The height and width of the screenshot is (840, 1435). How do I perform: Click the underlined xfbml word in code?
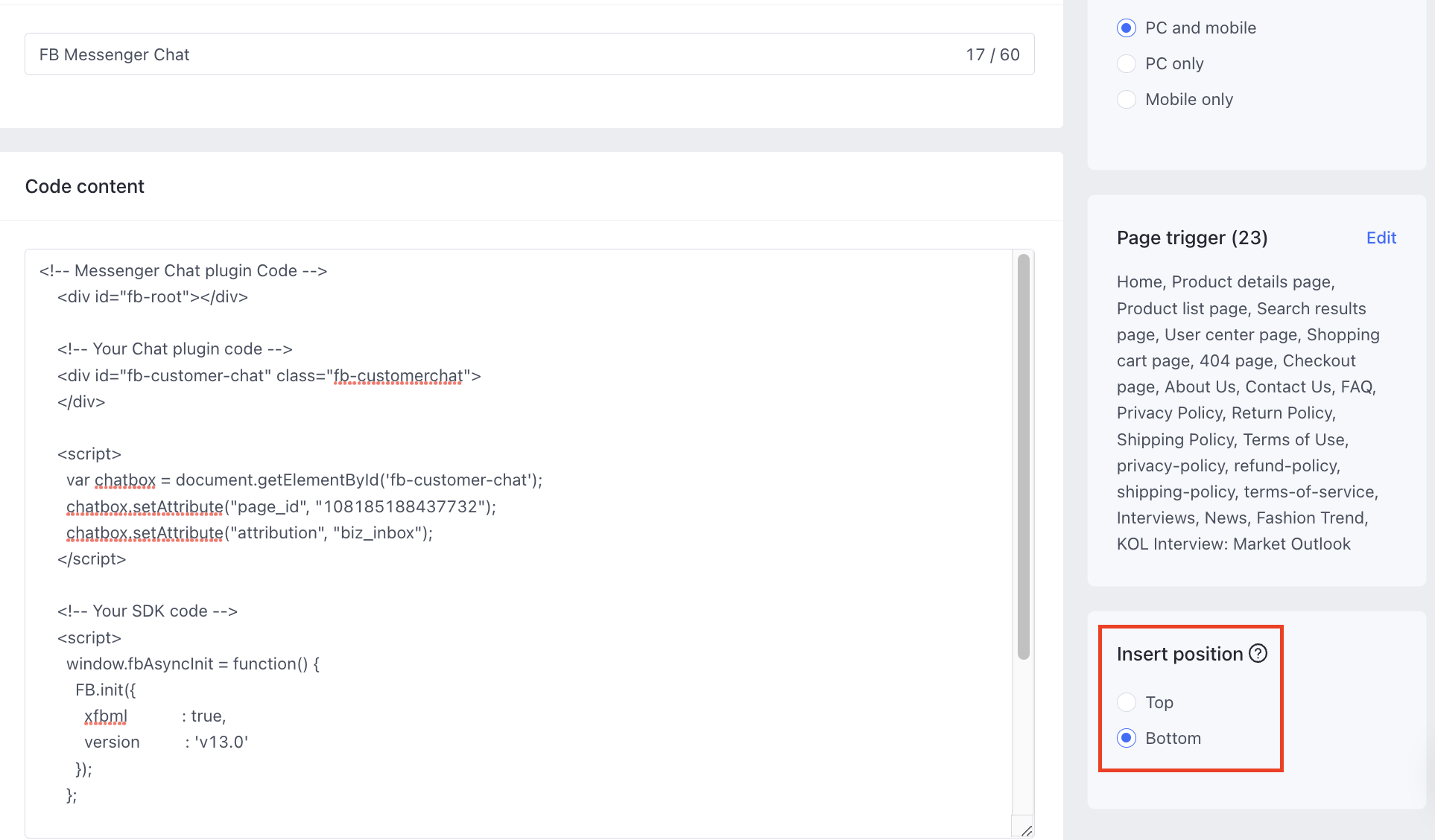coord(106,716)
